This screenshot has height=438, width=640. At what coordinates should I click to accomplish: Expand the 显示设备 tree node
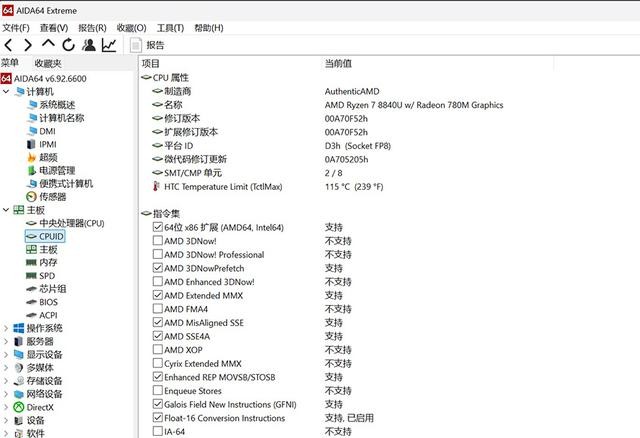[x=6, y=354]
